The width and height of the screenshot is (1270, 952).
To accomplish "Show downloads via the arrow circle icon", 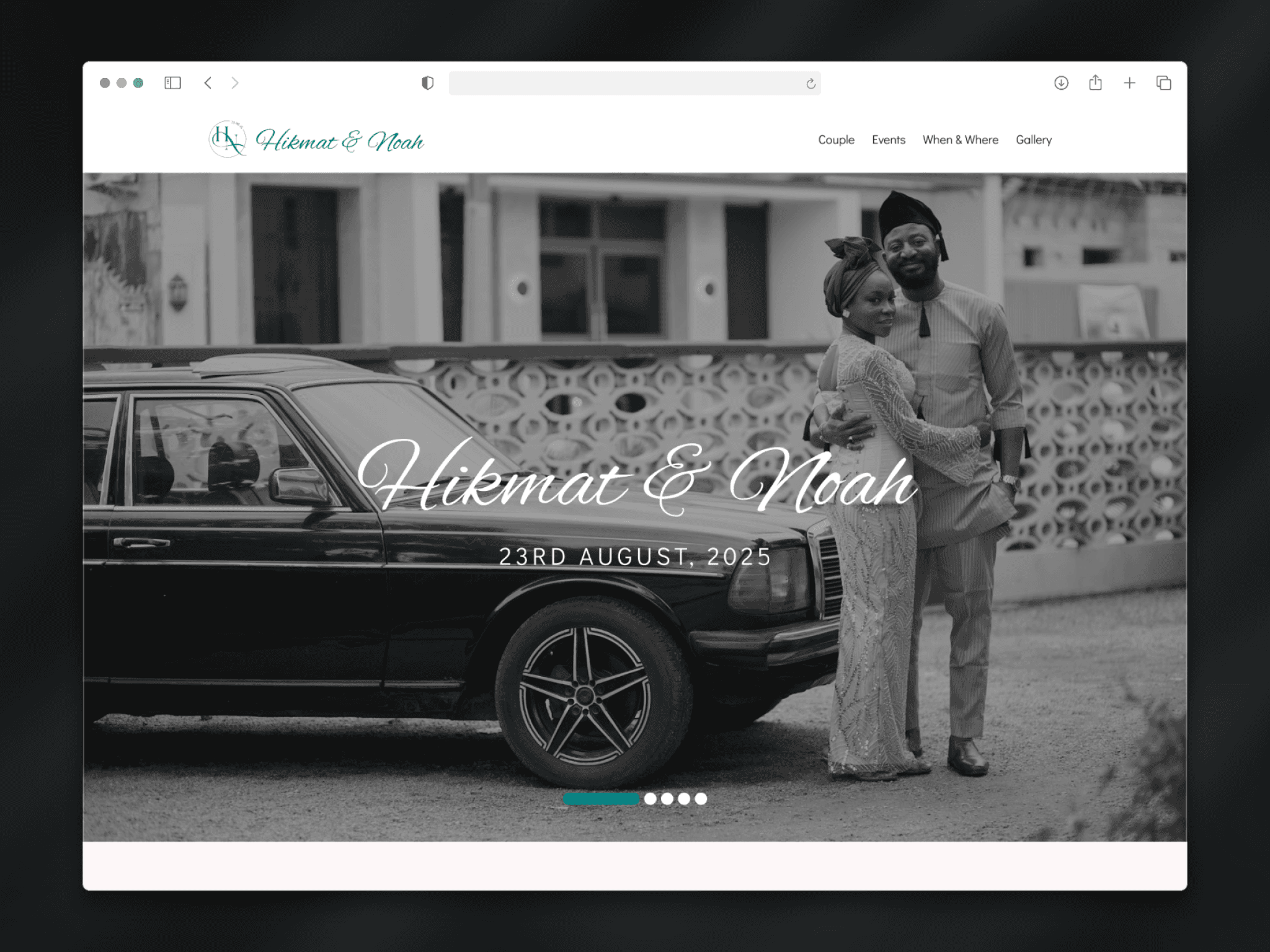I will (1061, 83).
